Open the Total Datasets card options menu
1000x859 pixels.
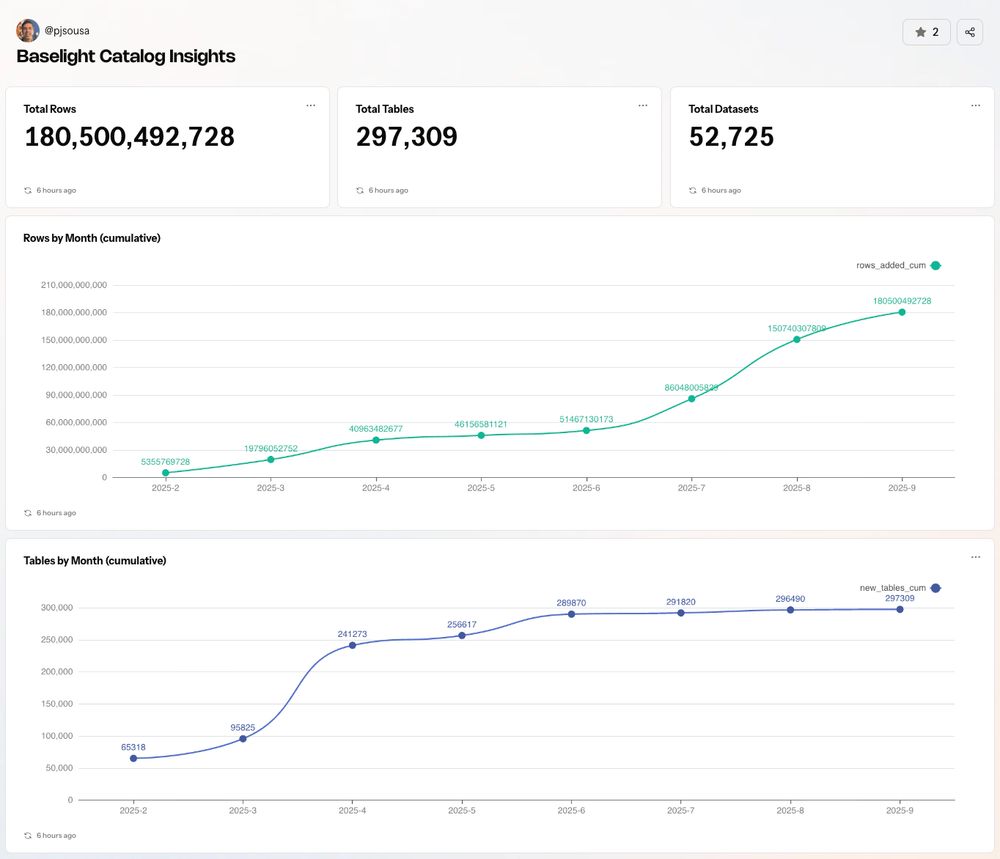976,106
